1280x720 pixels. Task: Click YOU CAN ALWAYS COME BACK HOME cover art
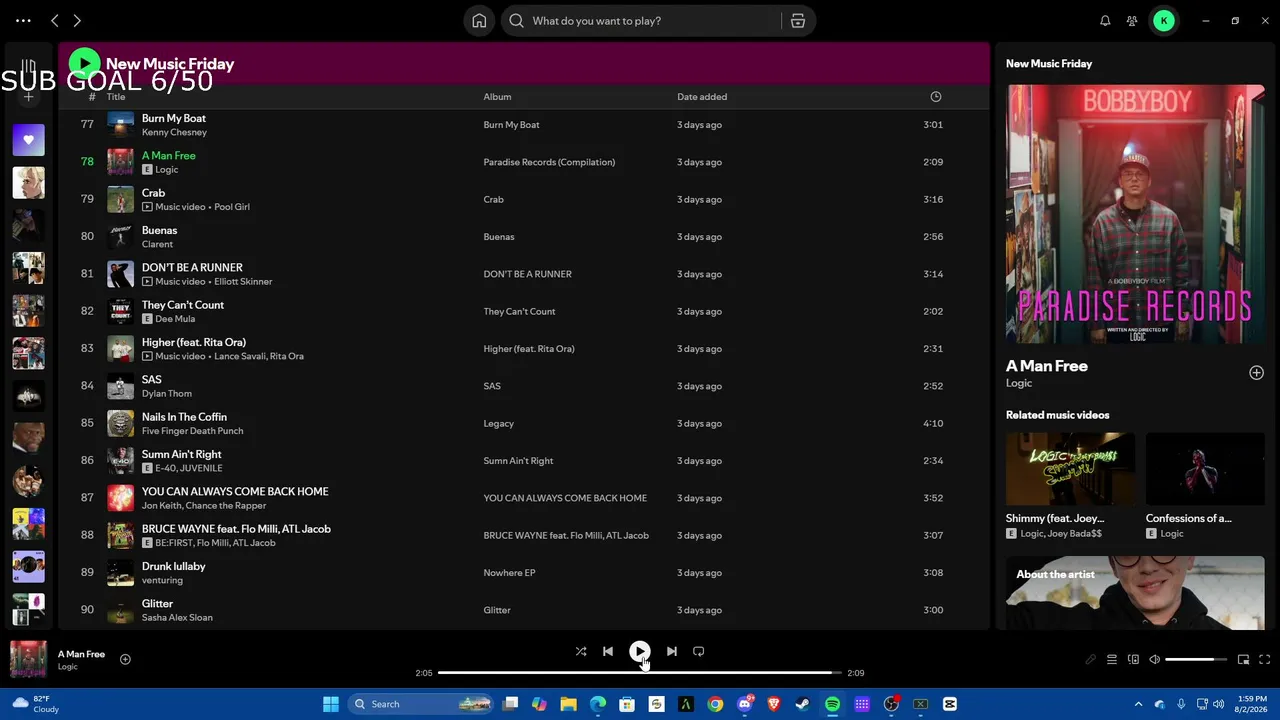[120, 498]
